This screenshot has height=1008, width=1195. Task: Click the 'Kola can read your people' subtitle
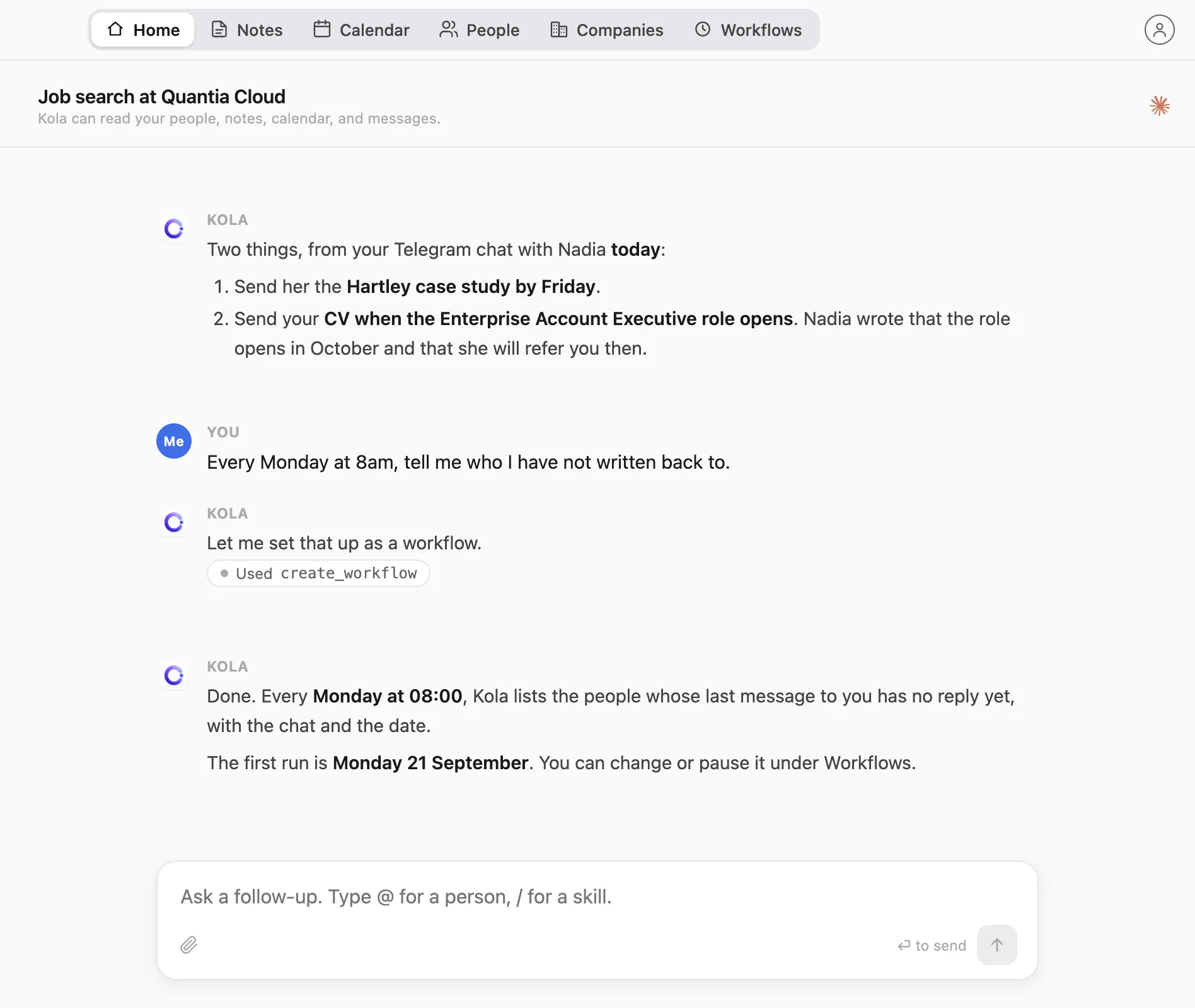coord(239,118)
